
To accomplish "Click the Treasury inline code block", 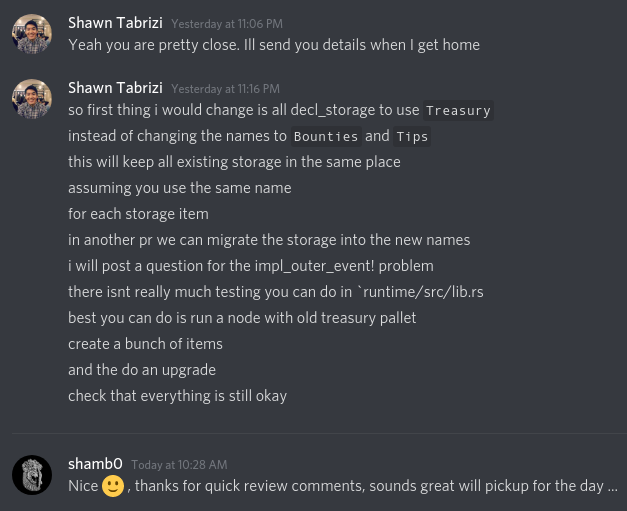I will coord(458,110).
